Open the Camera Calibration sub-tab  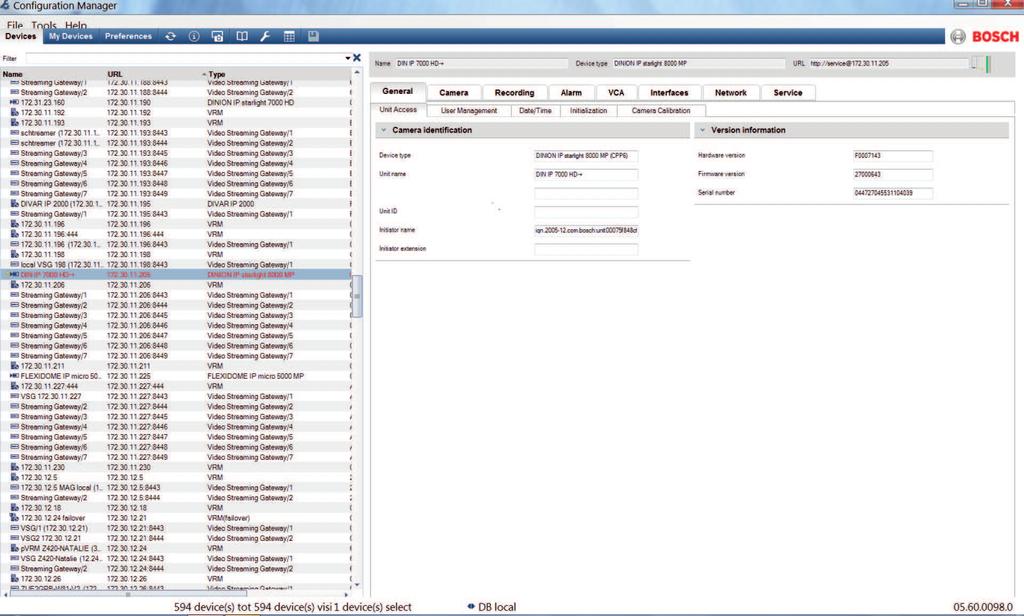point(660,111)
